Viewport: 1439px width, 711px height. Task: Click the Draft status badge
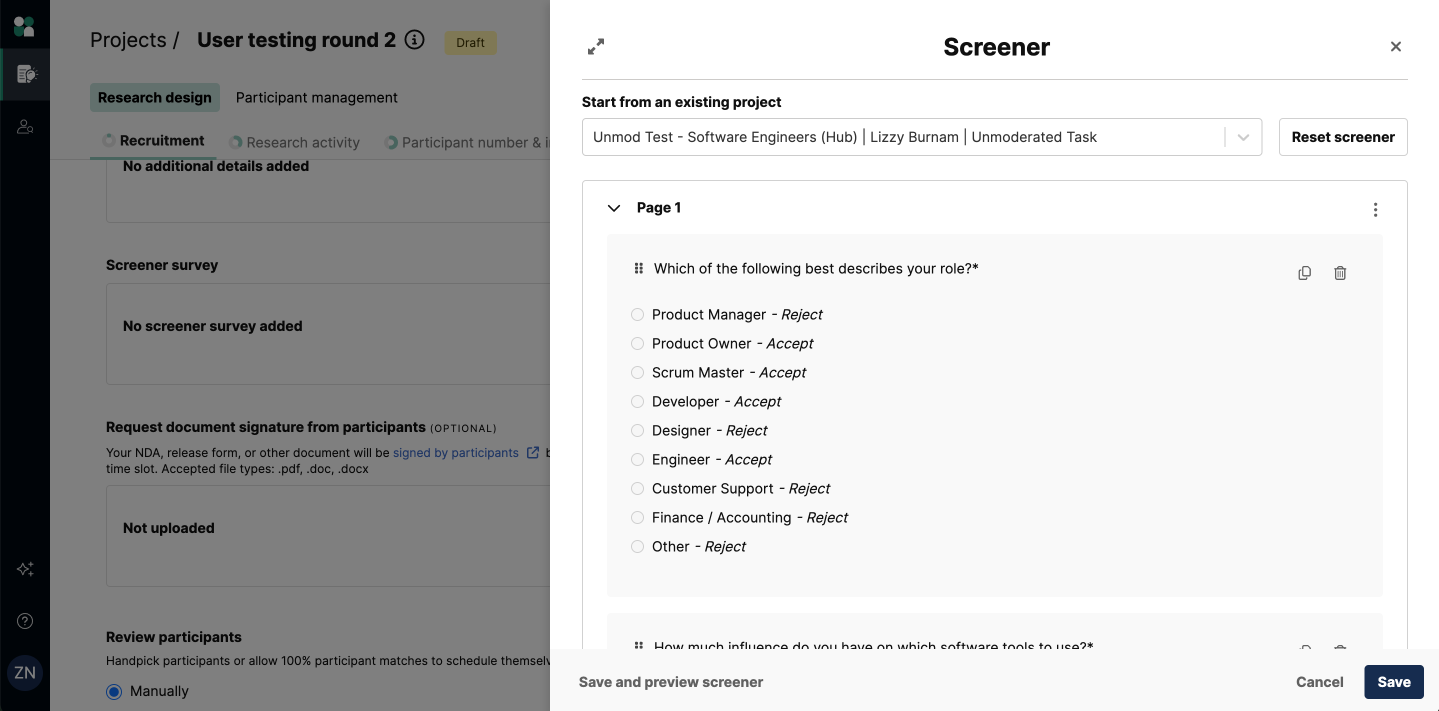471,43
